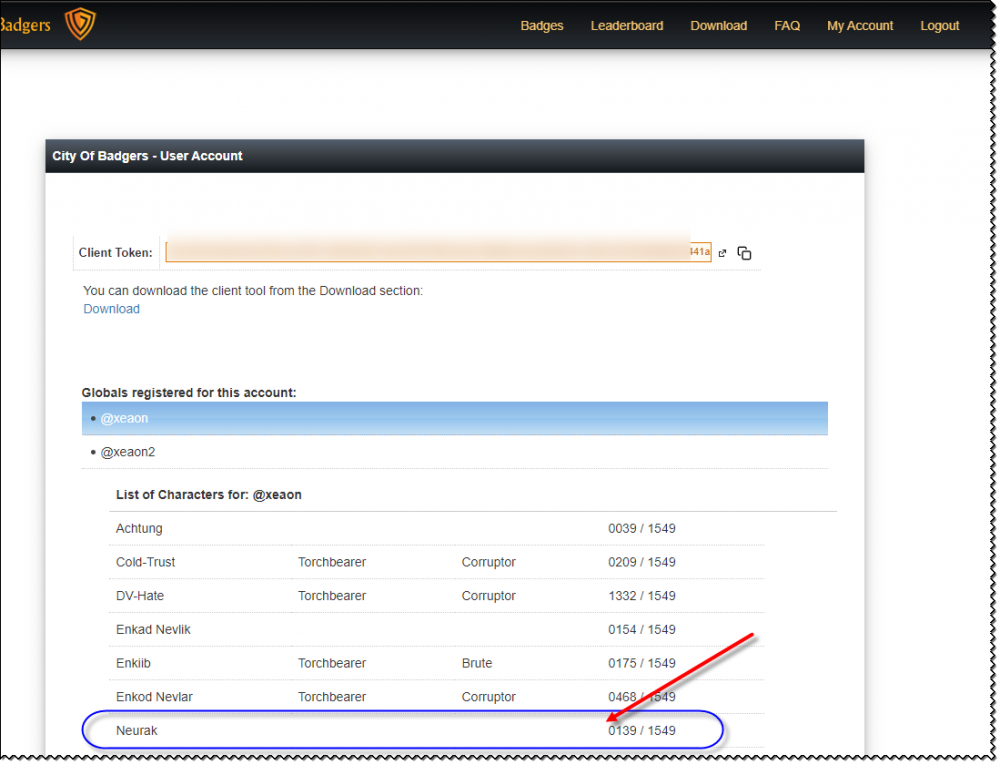
Task: Click the City of Badgers shield logo
Action: point(80,24)
